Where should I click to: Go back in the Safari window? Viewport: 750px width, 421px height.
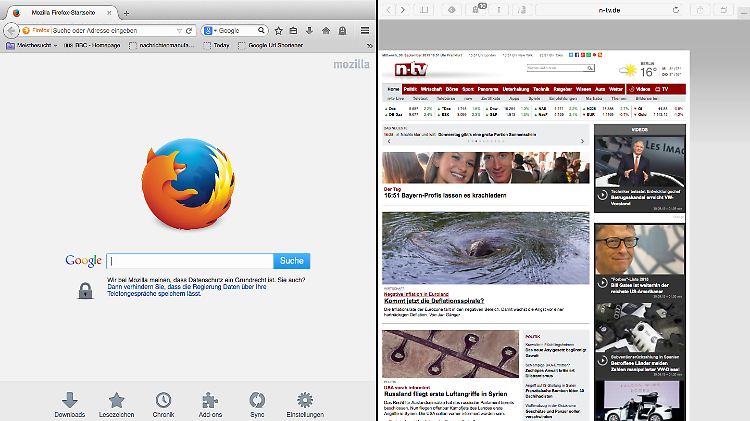coord(388,10)
